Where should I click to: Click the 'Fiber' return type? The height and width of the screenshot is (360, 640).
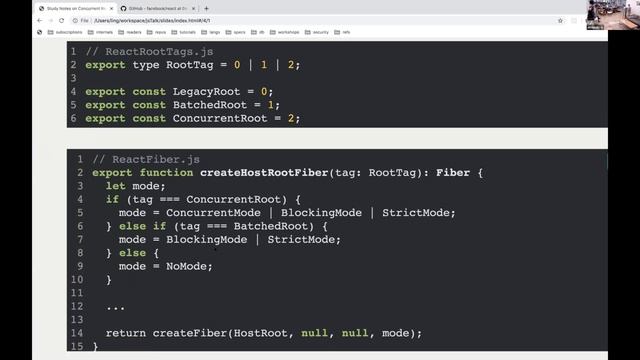(453, 173)
